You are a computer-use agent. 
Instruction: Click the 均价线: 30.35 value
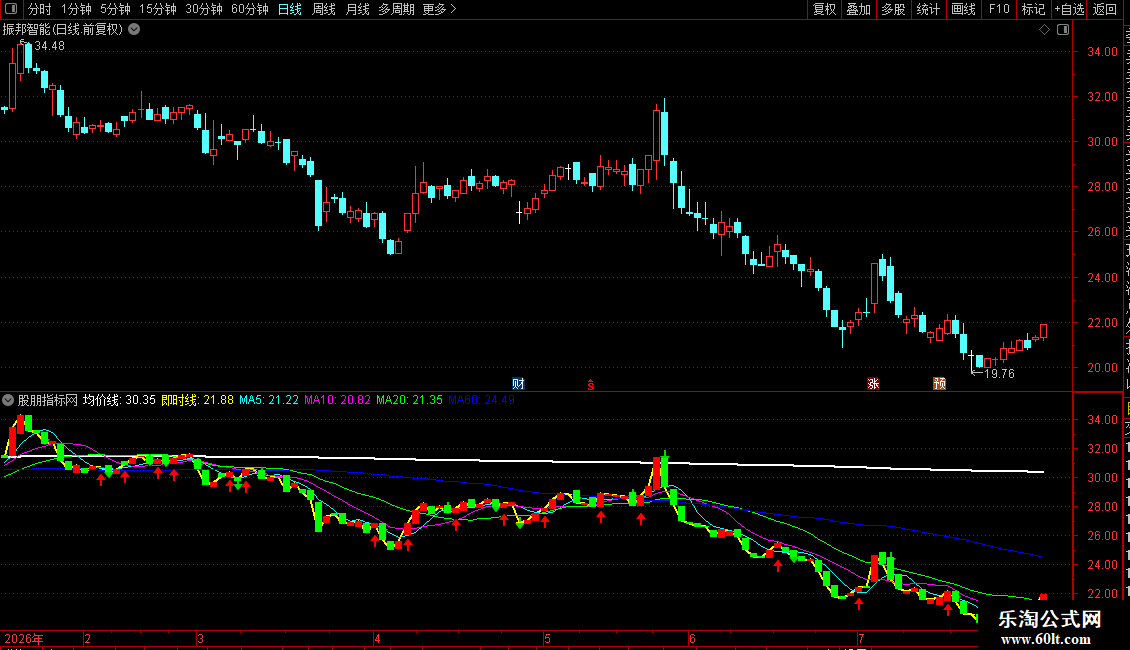coord(119,400)
